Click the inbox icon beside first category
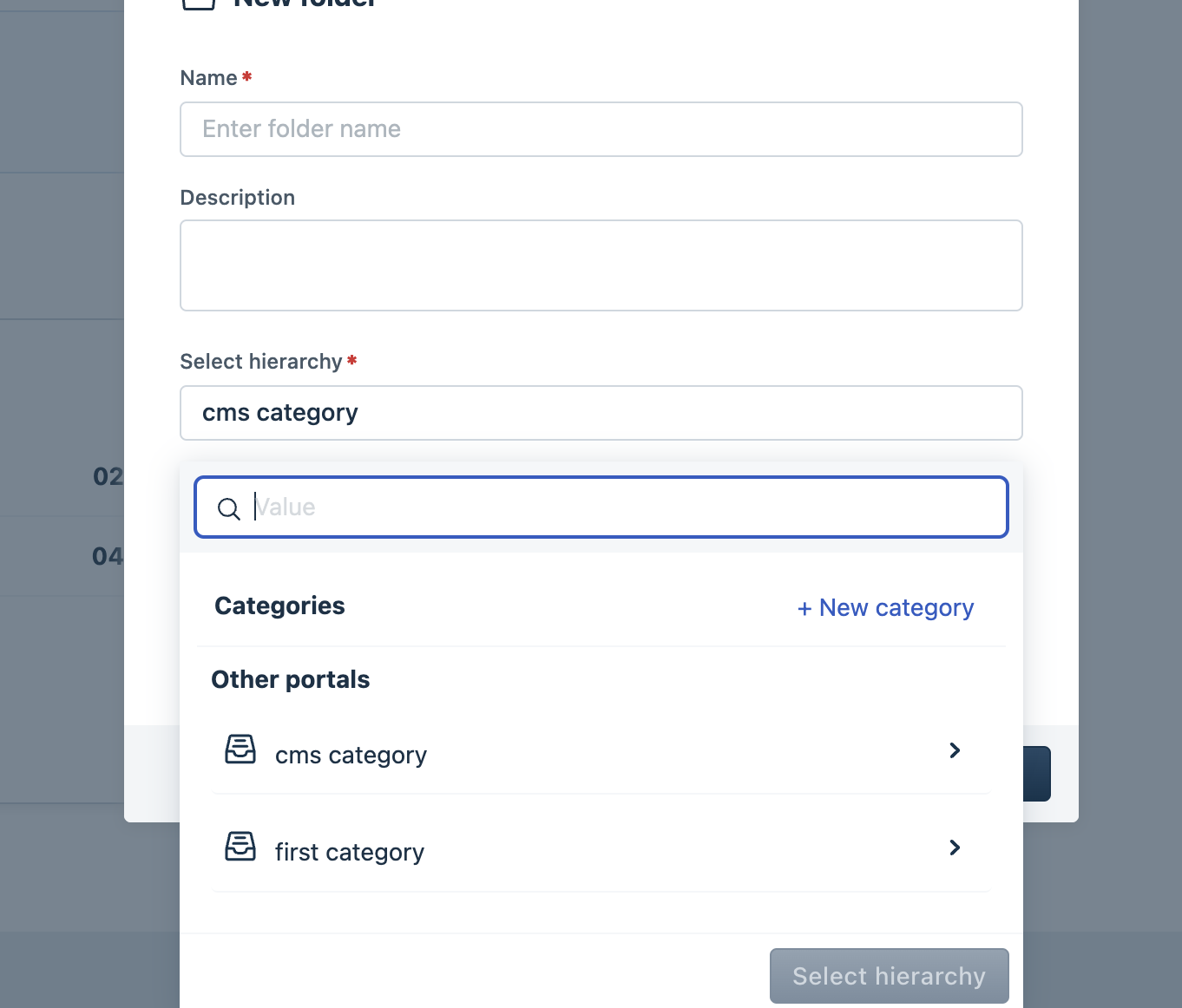 240,847
